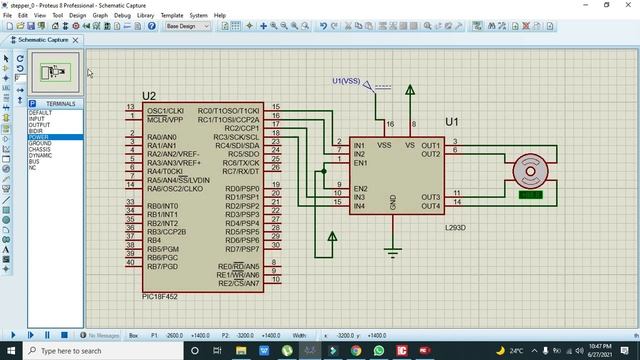Open Chrome from the Windows taskbar

(356, 351)
